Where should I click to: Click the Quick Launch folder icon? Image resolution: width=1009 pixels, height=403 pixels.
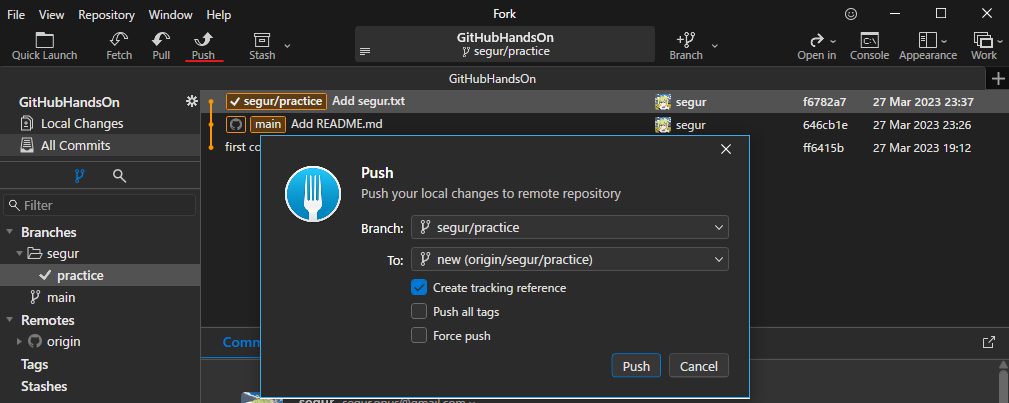point(44,40)
